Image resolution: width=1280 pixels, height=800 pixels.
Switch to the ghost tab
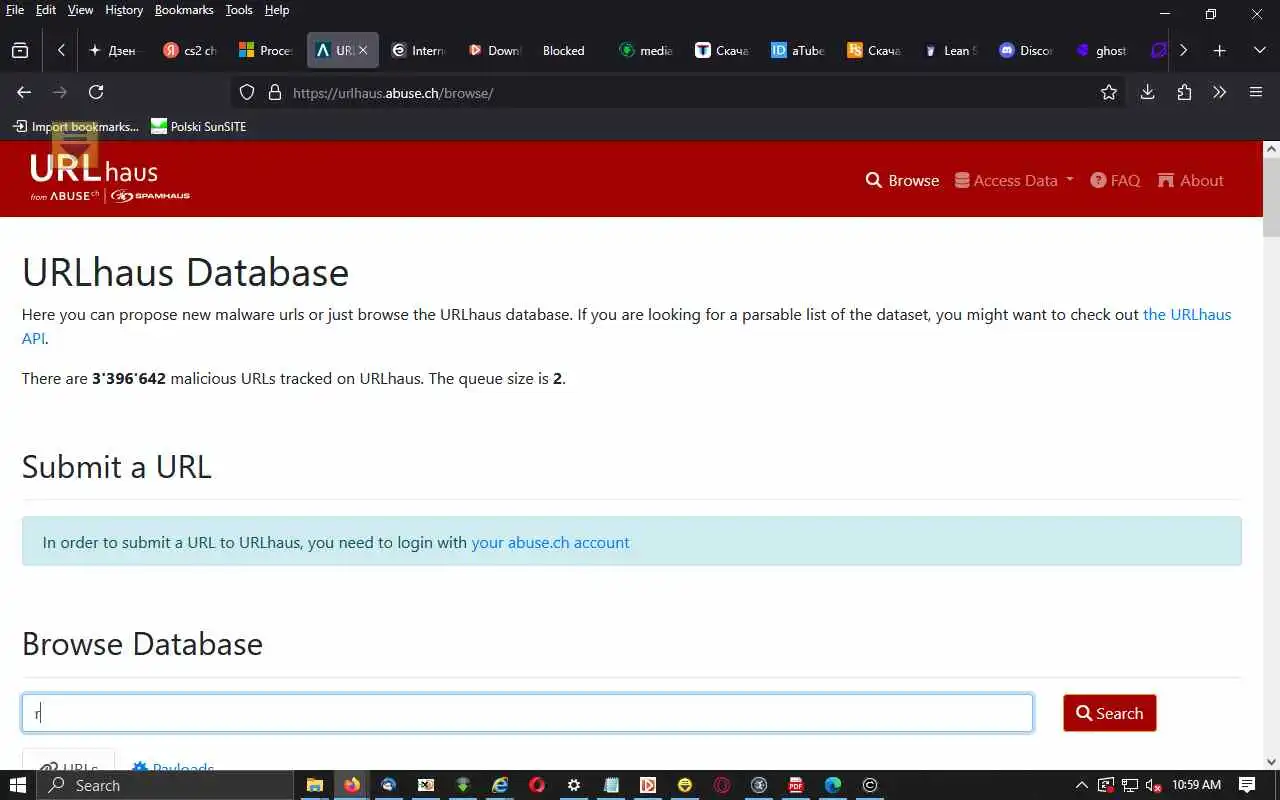coord(1102,50)
